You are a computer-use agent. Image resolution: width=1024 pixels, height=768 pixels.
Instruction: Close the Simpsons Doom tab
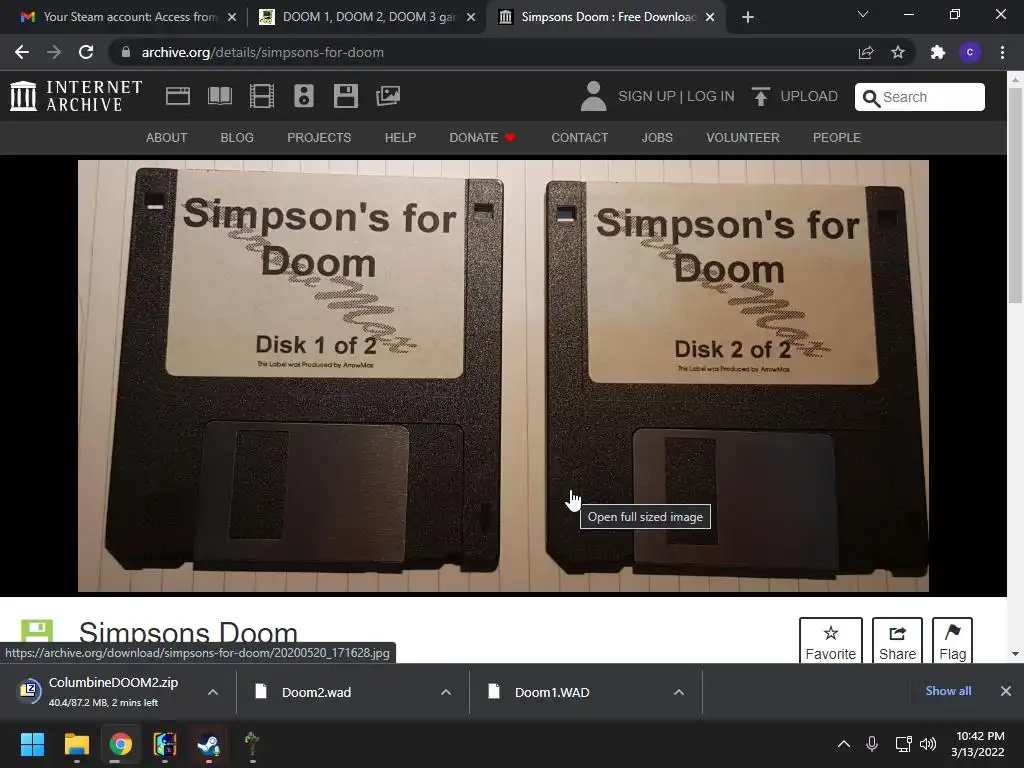click(710, 17)
